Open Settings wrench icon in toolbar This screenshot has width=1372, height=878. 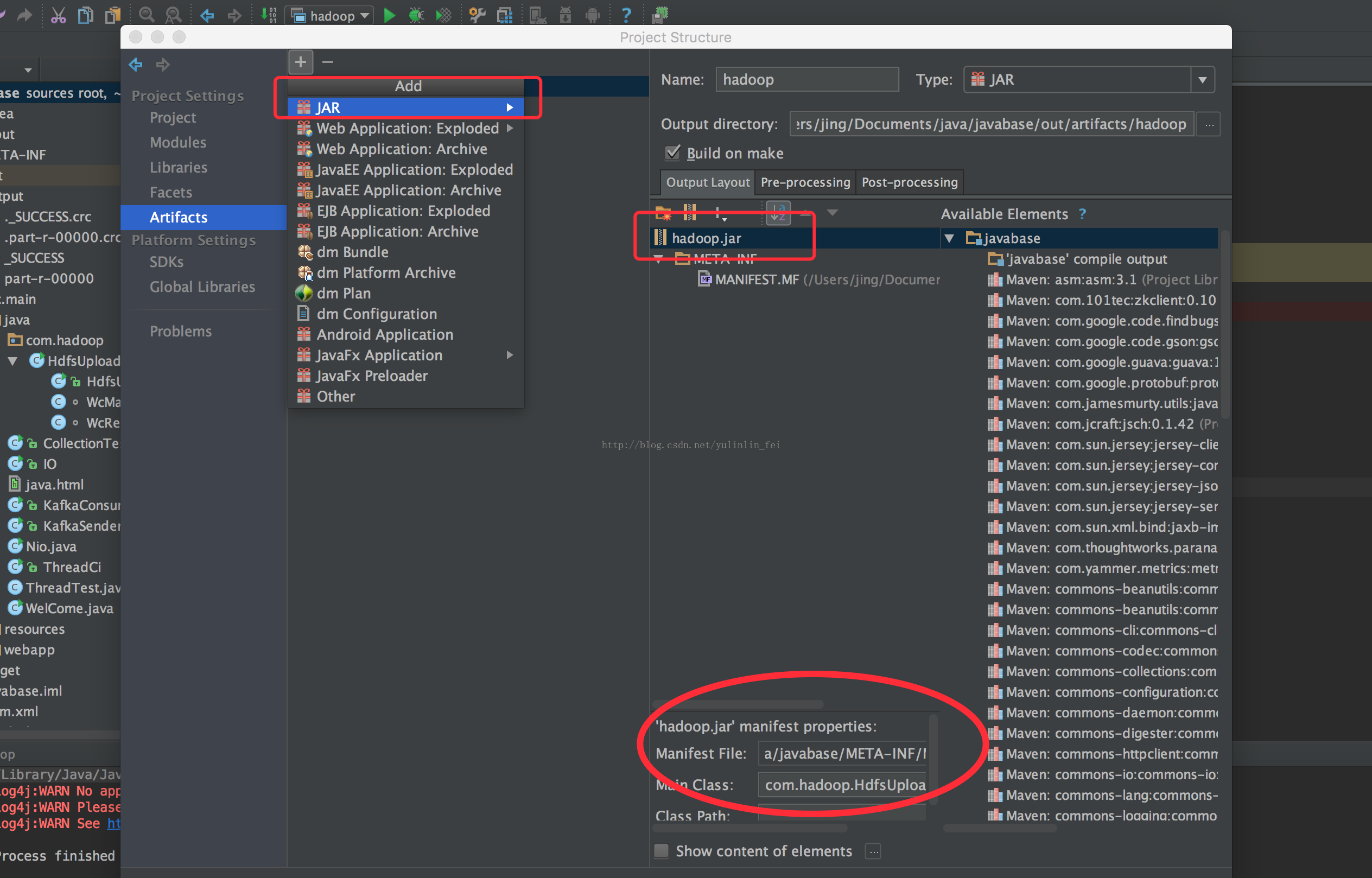point(477,15)
